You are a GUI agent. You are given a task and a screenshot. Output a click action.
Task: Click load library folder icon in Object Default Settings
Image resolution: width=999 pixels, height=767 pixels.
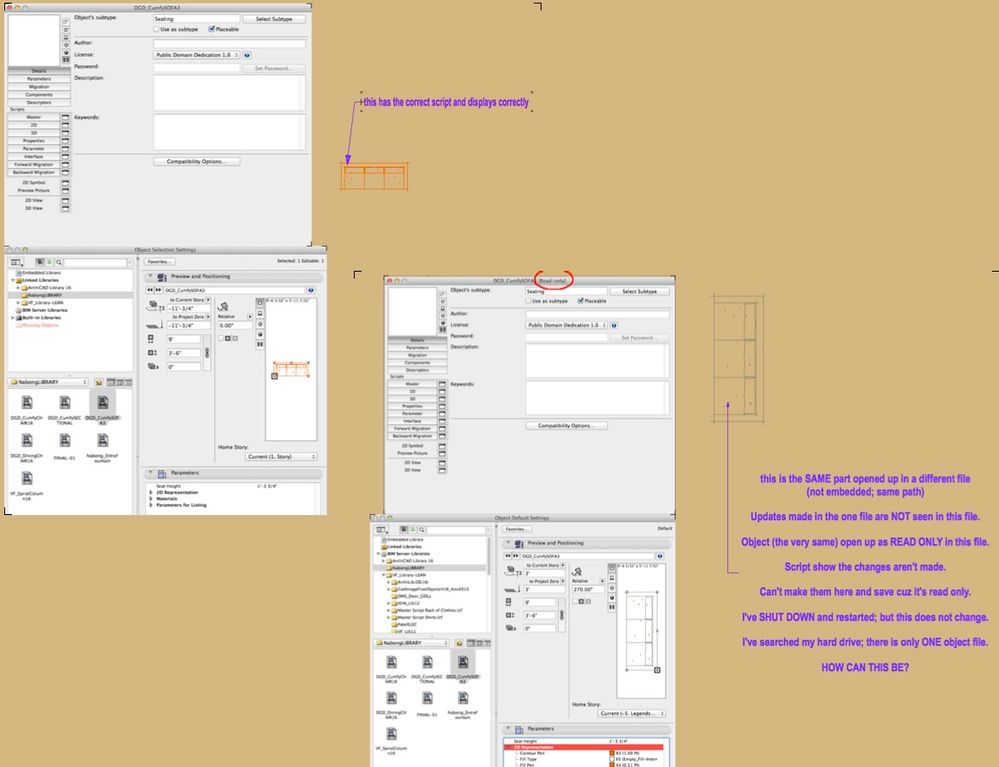pyautogui.click(x=459, y=643)
